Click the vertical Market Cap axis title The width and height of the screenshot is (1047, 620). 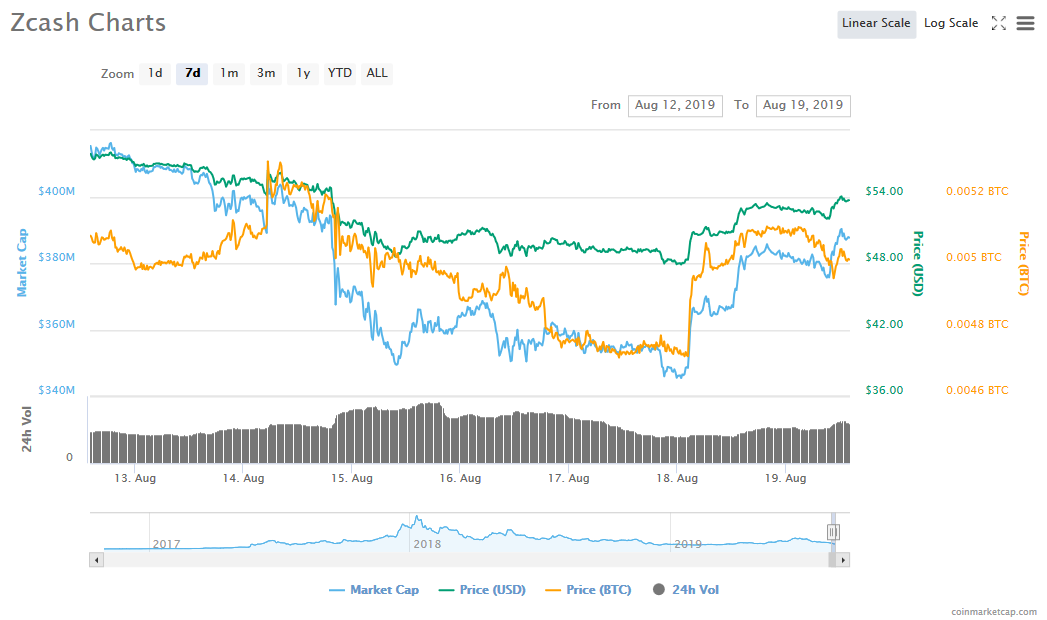pyautogui.click(x=22, y=263)
